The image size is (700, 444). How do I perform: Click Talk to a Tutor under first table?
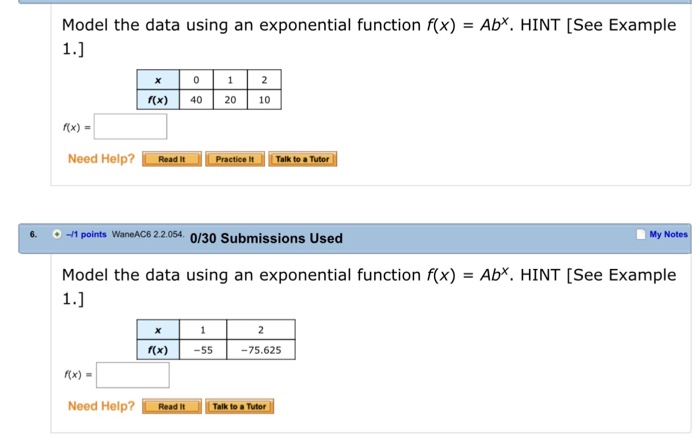tap(303, 159)
